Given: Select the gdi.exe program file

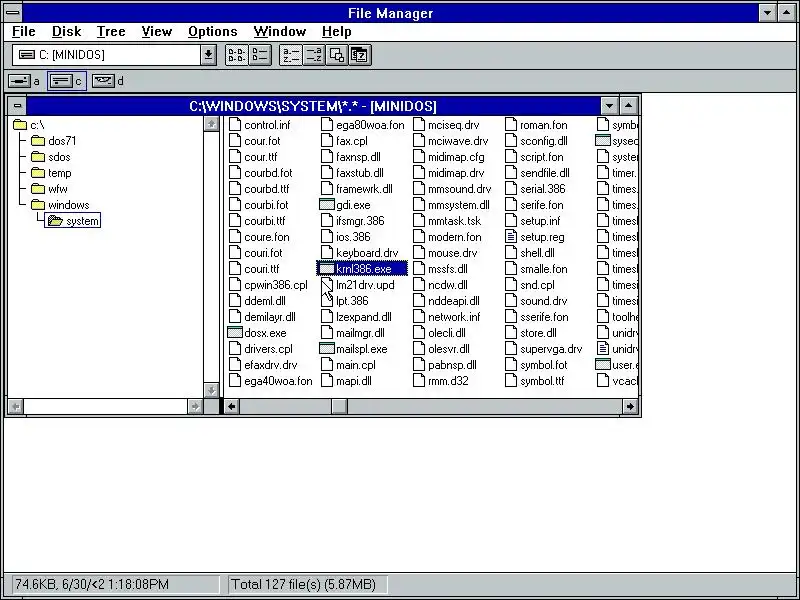Looking at the screenshot, I should 345,205.
